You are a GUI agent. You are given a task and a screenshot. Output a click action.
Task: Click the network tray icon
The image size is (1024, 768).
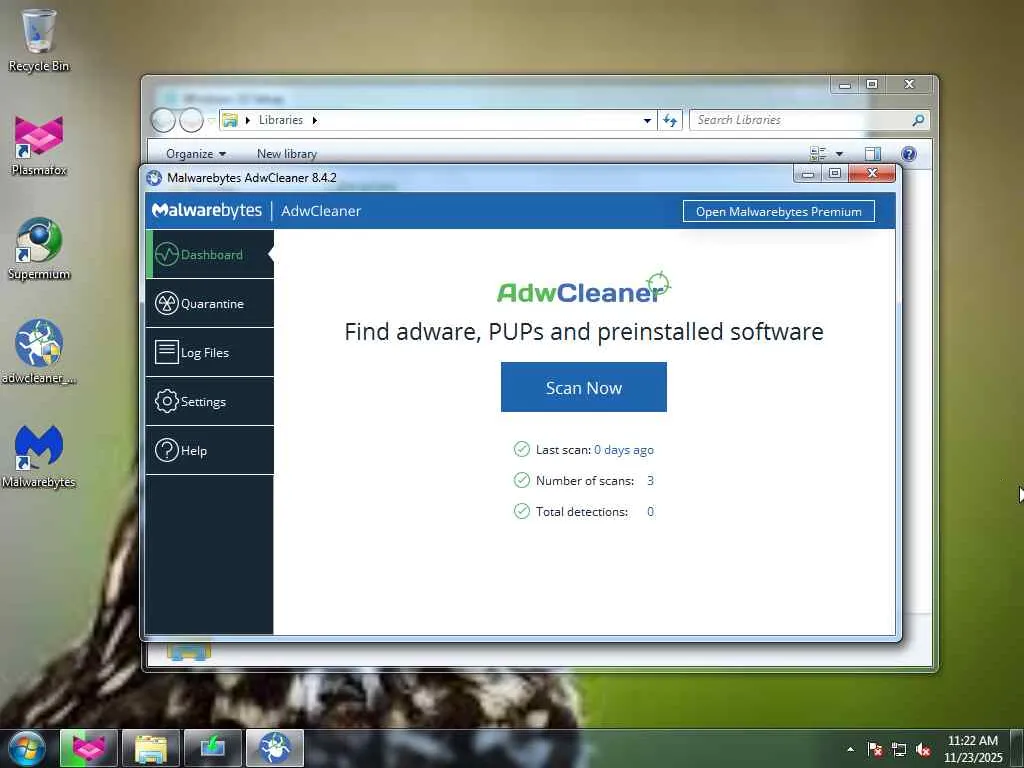(x=899, y=749)
